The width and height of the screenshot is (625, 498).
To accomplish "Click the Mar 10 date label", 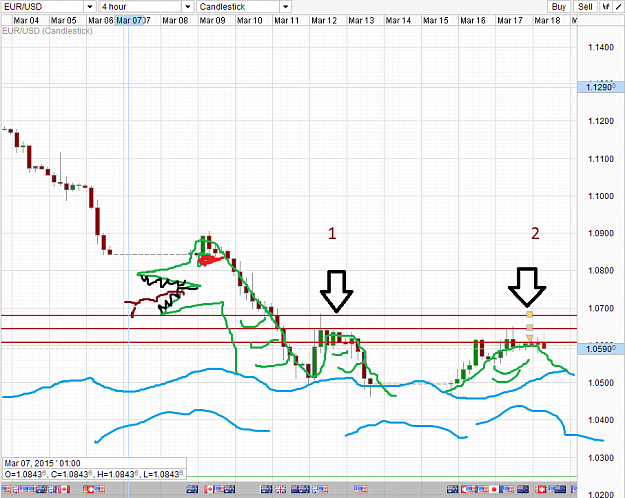I will pyautogui.click(x=250, y=20).
